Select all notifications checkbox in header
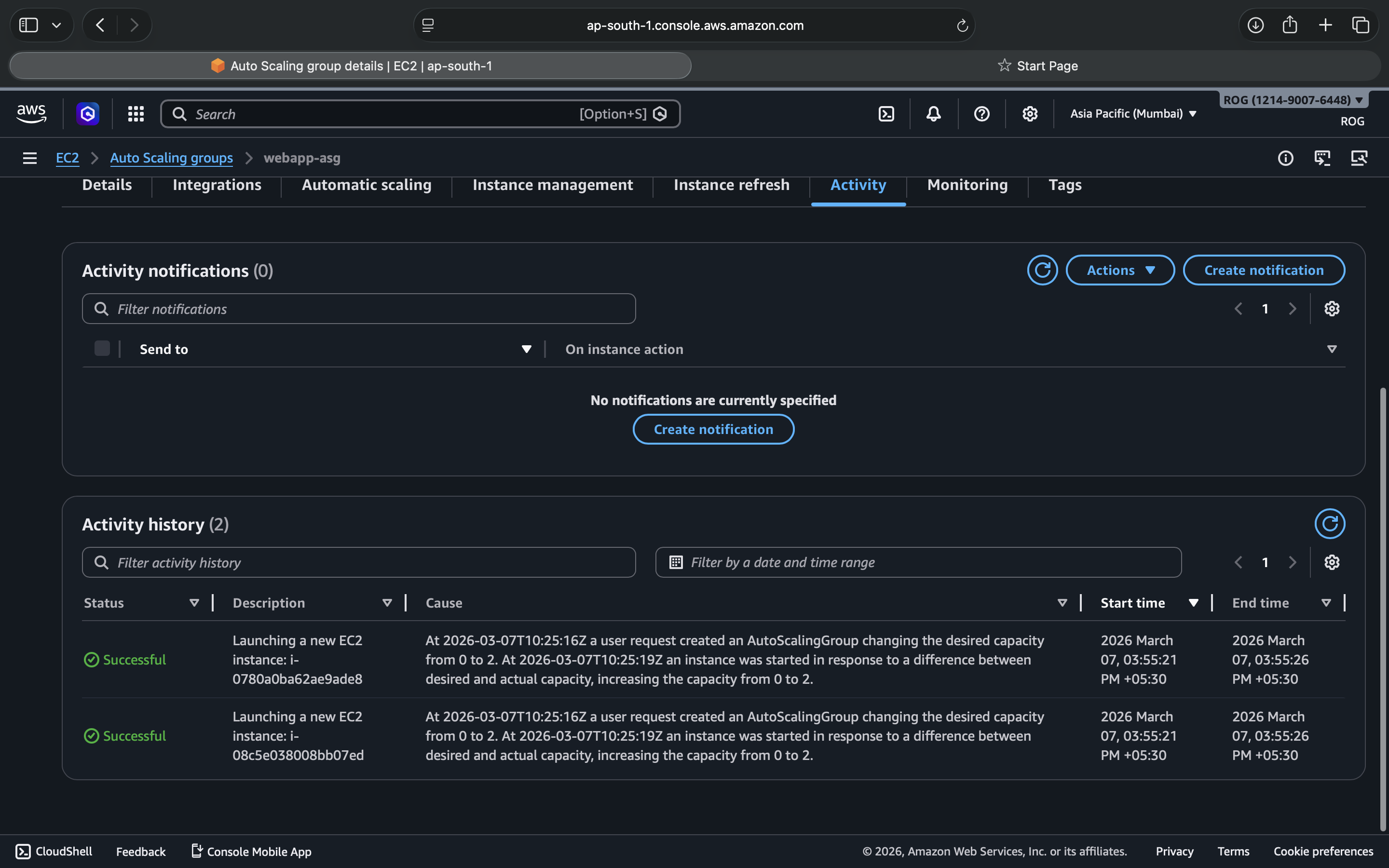 tap(102, 349)
